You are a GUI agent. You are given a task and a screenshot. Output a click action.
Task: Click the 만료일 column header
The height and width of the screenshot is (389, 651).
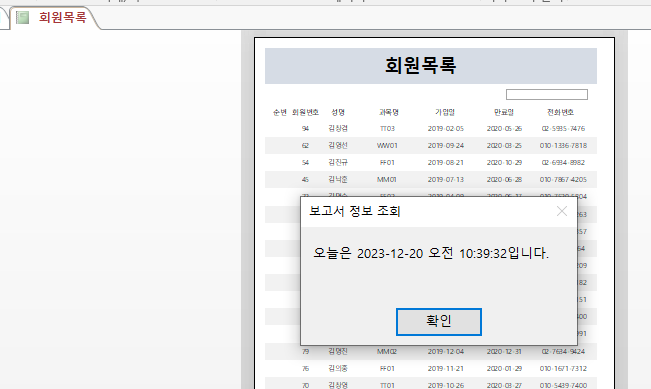coord(504,112)
